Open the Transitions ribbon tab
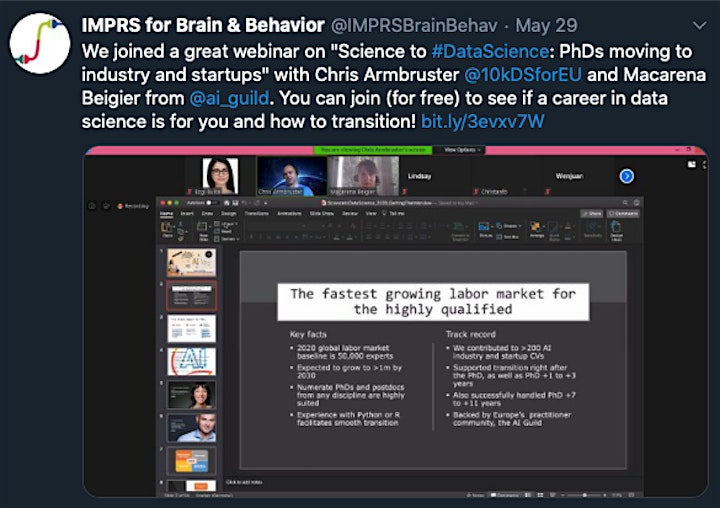The height and width of the screenshot is (508, 720). (x=257, y=214)
